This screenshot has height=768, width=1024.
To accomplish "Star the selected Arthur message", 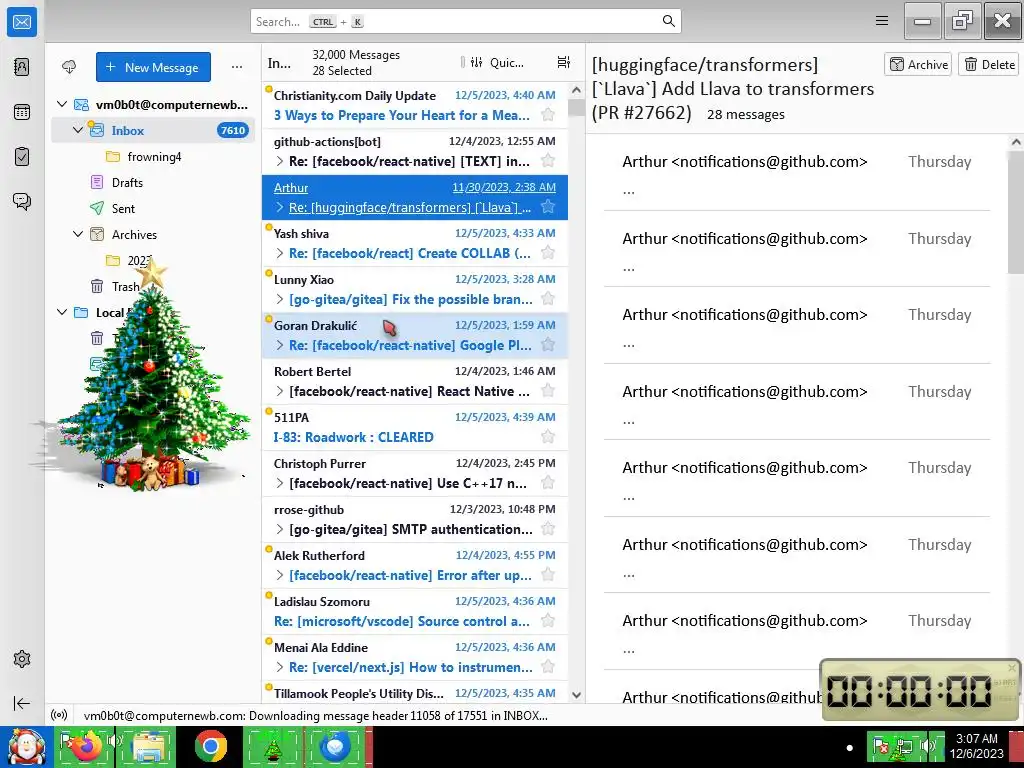I will (x=548, y=207).
